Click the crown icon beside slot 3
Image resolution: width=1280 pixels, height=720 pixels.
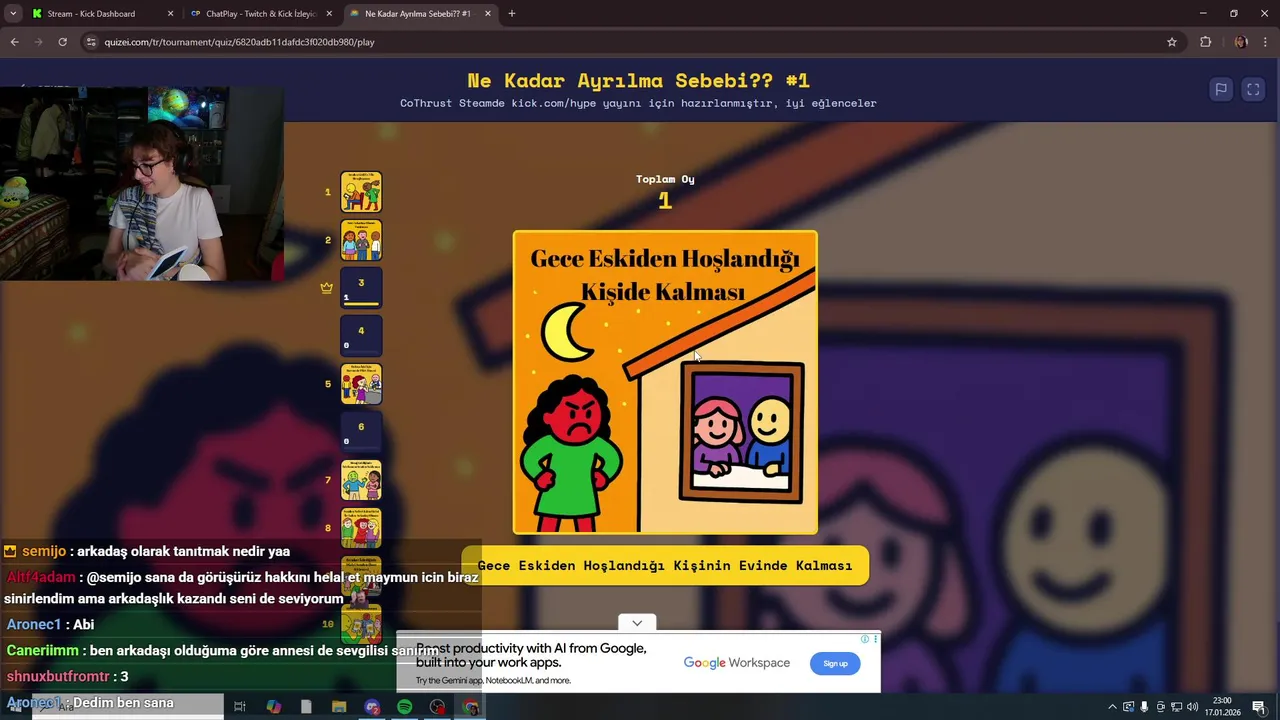click(x=326, y=288)
